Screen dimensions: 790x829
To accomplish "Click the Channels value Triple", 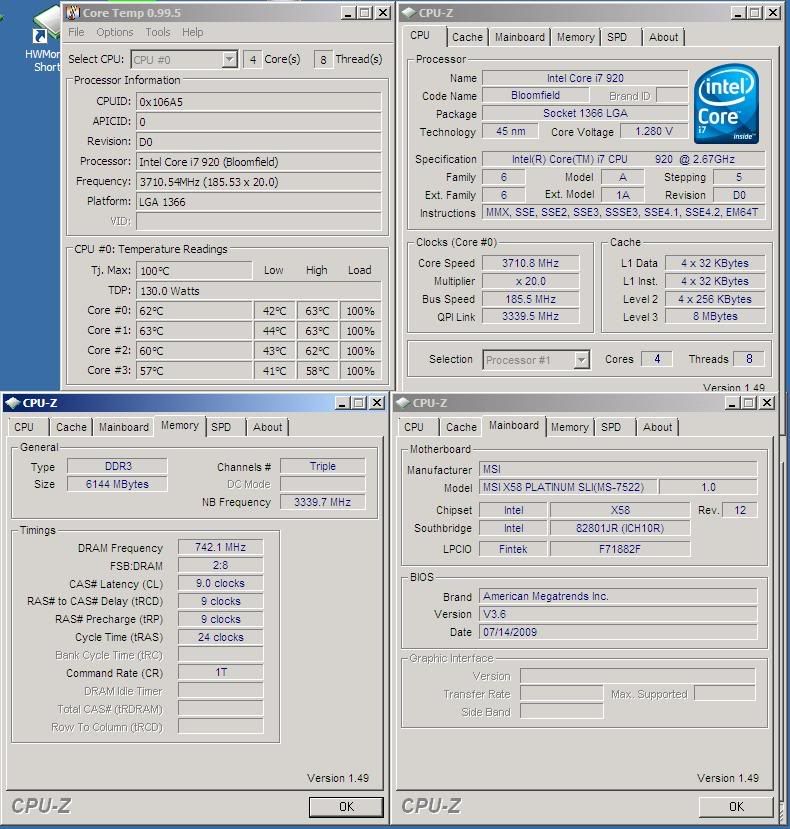I will coord(323,466).
